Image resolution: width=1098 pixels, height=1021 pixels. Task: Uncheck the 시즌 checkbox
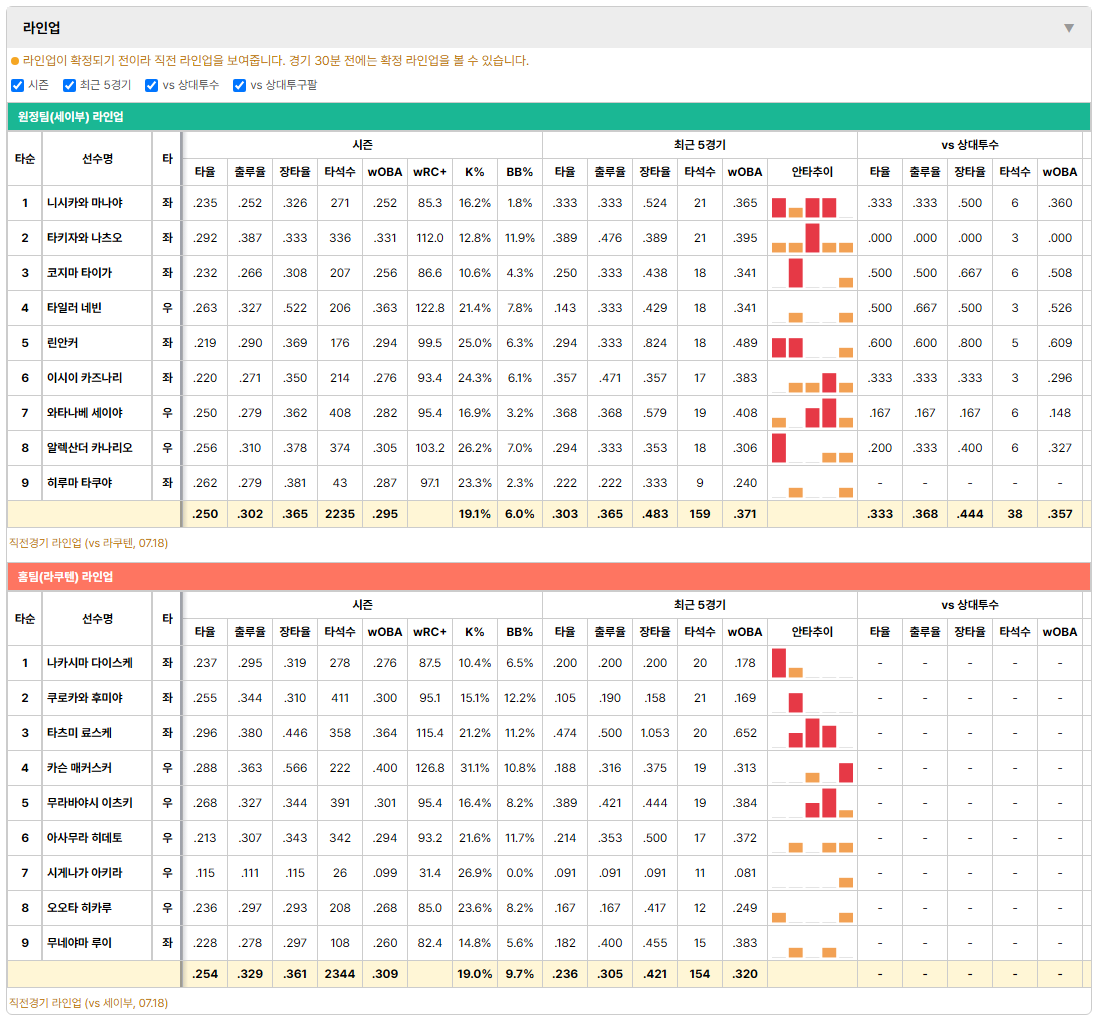pos(18,85)
